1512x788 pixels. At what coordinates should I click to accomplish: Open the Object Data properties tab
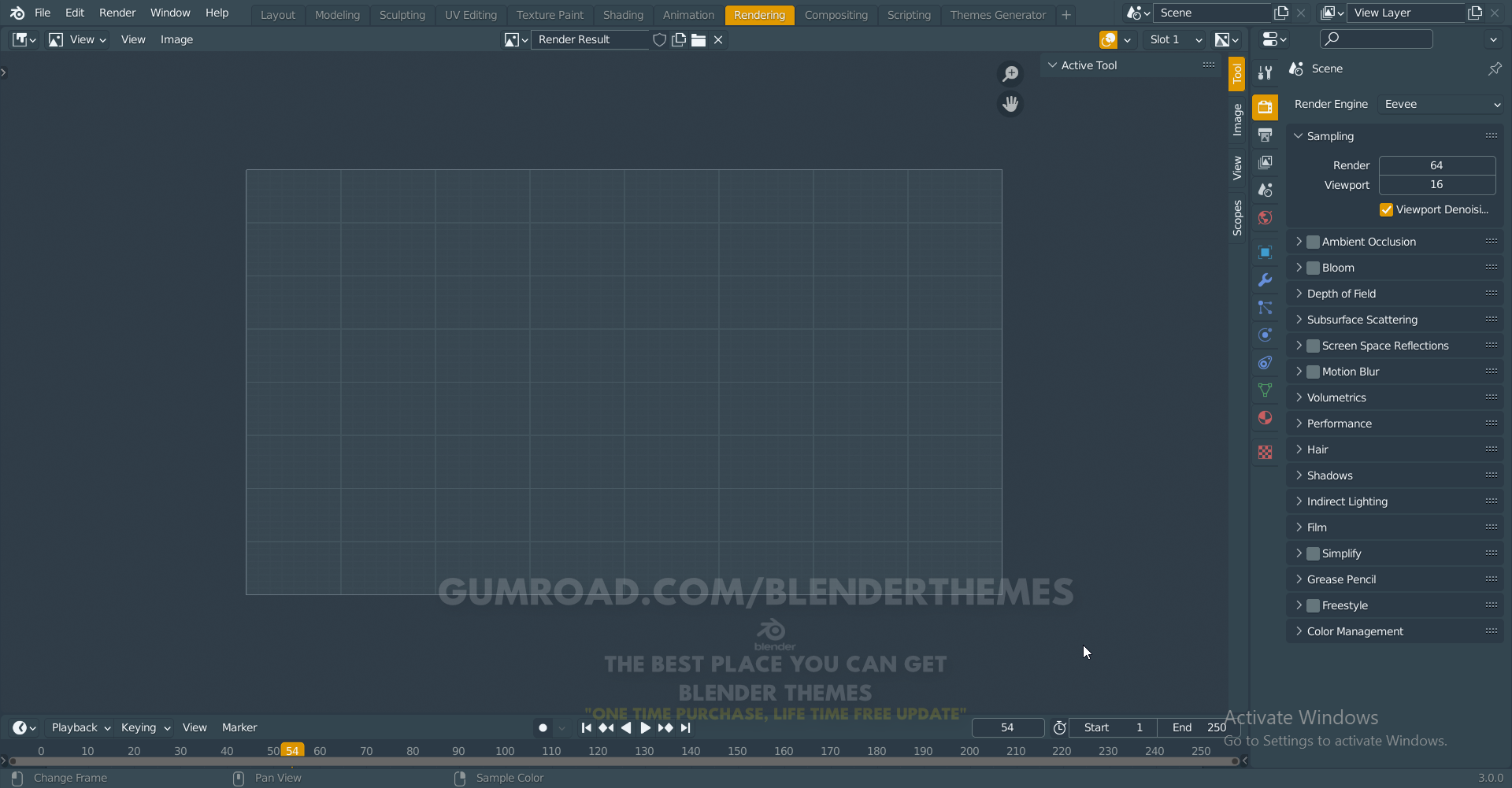[x=1266, y=390]
